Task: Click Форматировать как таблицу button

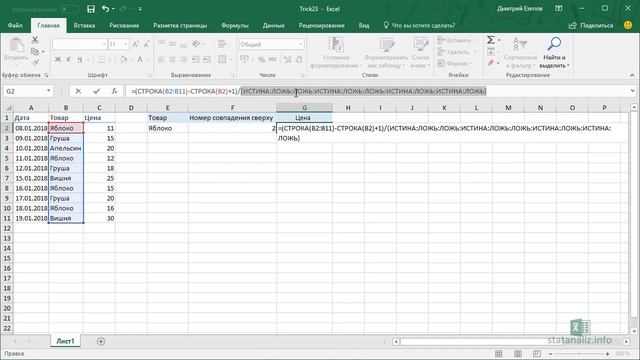Action: [x=386, y=53]
